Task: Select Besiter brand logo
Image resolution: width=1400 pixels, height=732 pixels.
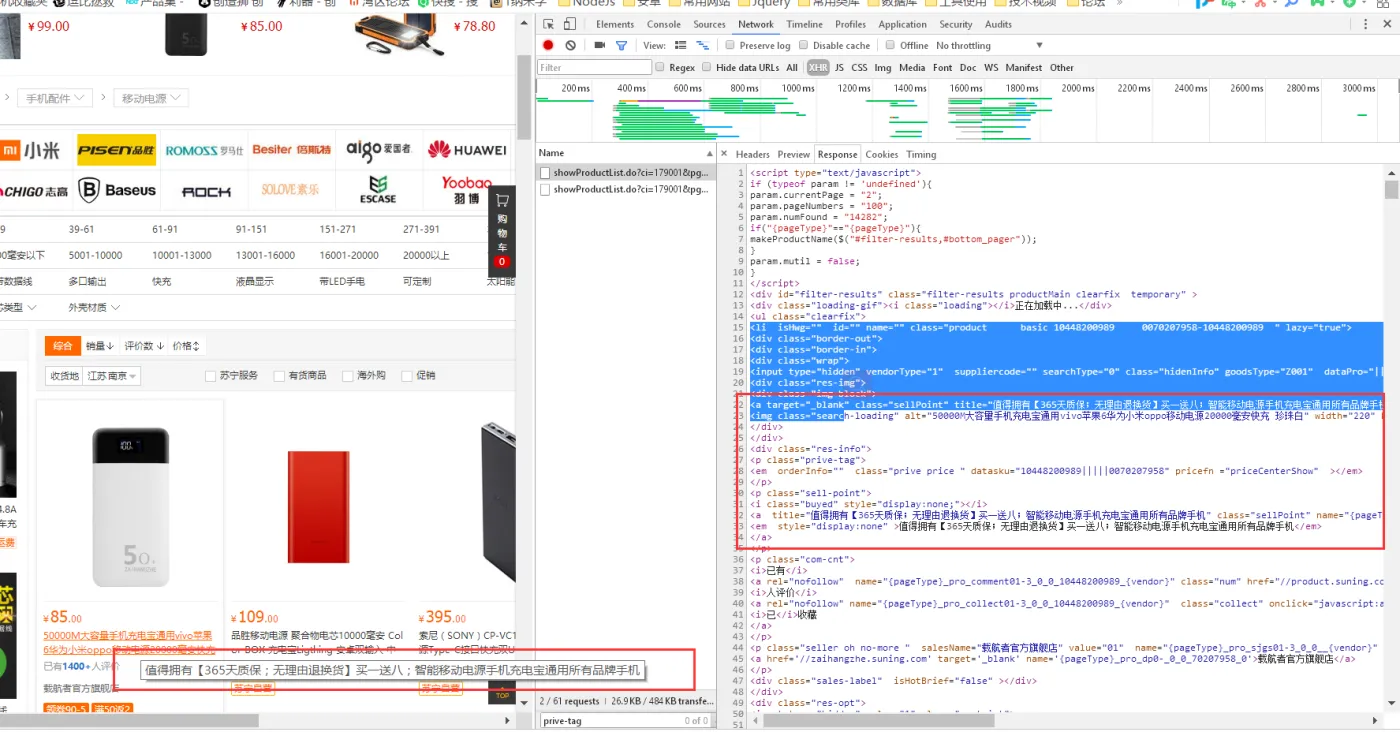Action: 291,150
